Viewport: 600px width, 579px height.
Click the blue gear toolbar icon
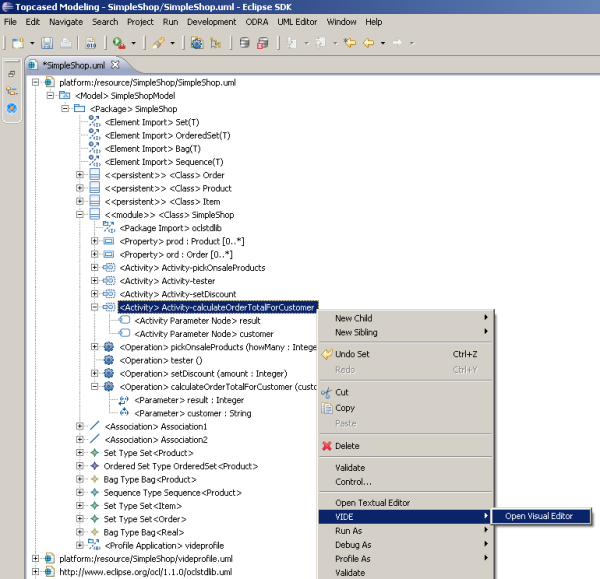pyautogui.click(x=197, y=43)
